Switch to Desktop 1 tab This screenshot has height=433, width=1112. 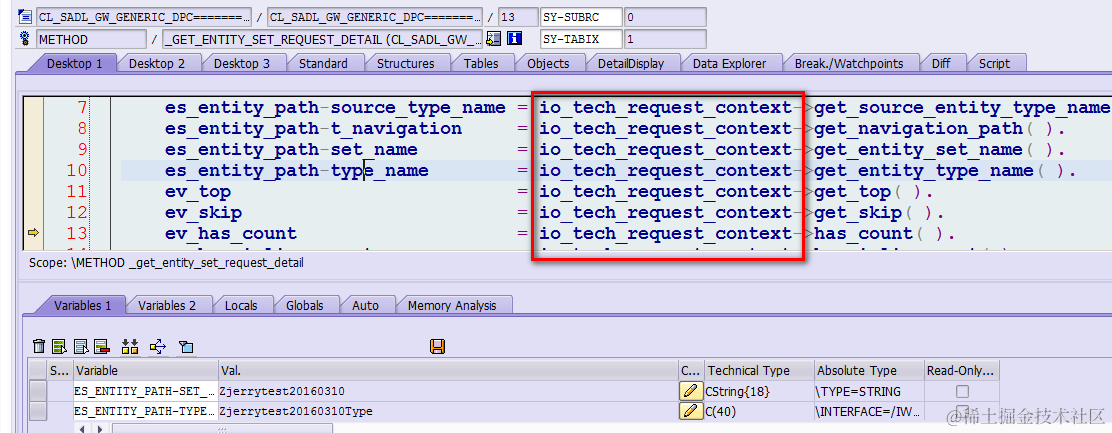[x=74, y=63]
